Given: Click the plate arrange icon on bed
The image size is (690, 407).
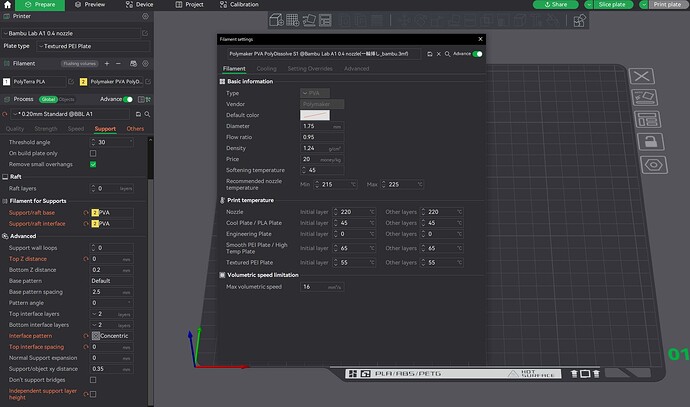Looking at the screenshot, I should [x=647, y=119].
